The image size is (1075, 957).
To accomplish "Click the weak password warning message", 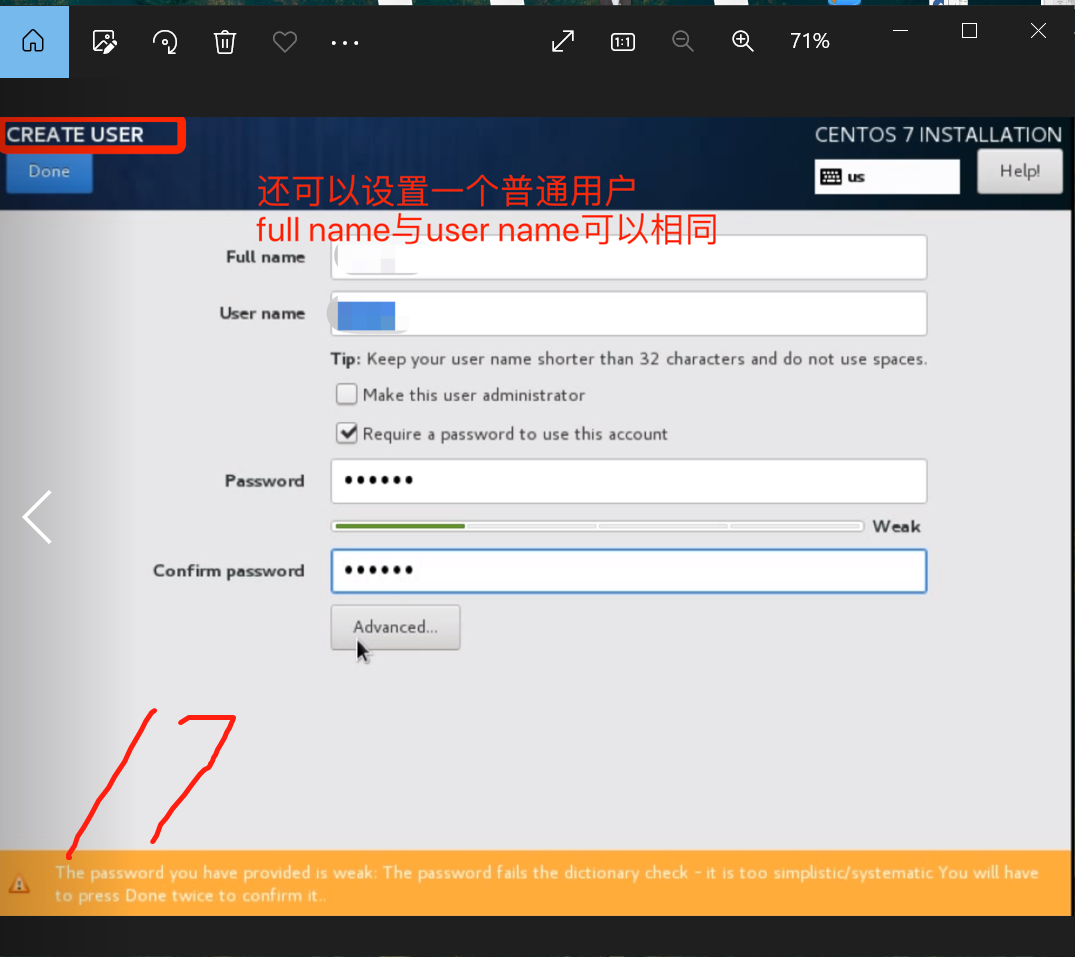I will coord(546,884).
